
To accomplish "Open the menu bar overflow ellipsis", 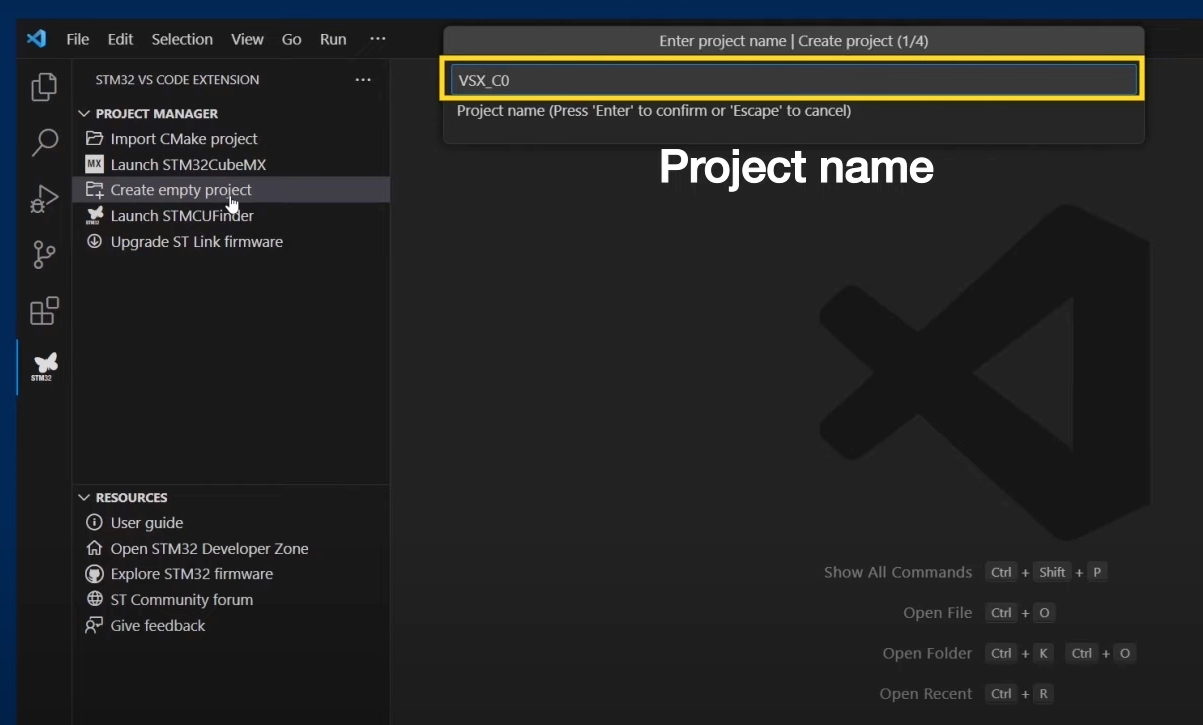I will coord(377,39).
